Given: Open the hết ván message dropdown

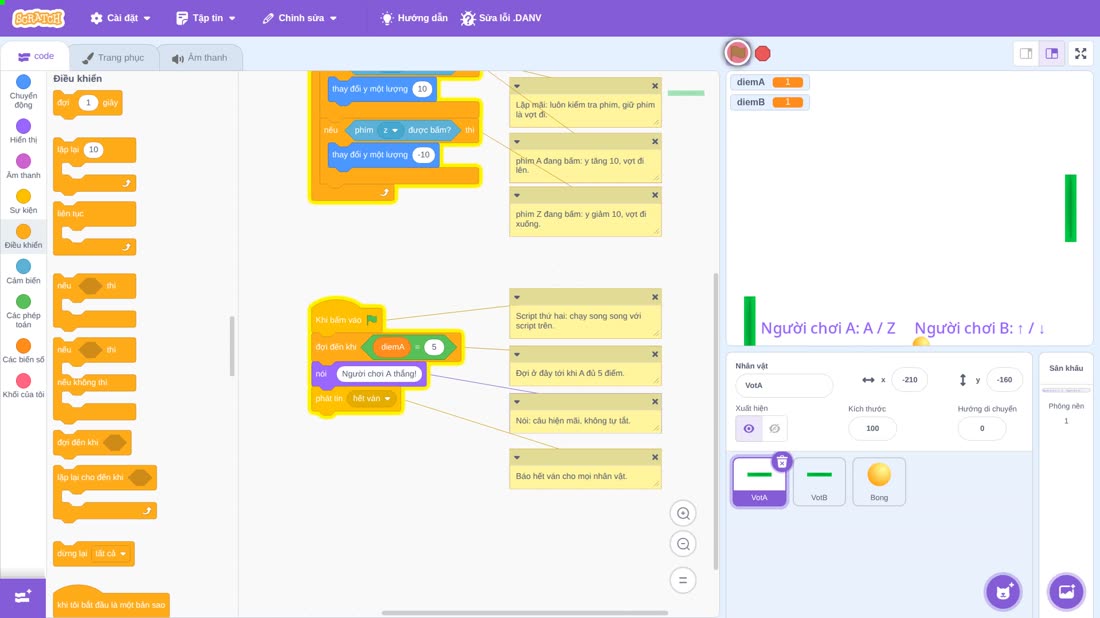Looking at the screenshot, I should coord(371,398).
